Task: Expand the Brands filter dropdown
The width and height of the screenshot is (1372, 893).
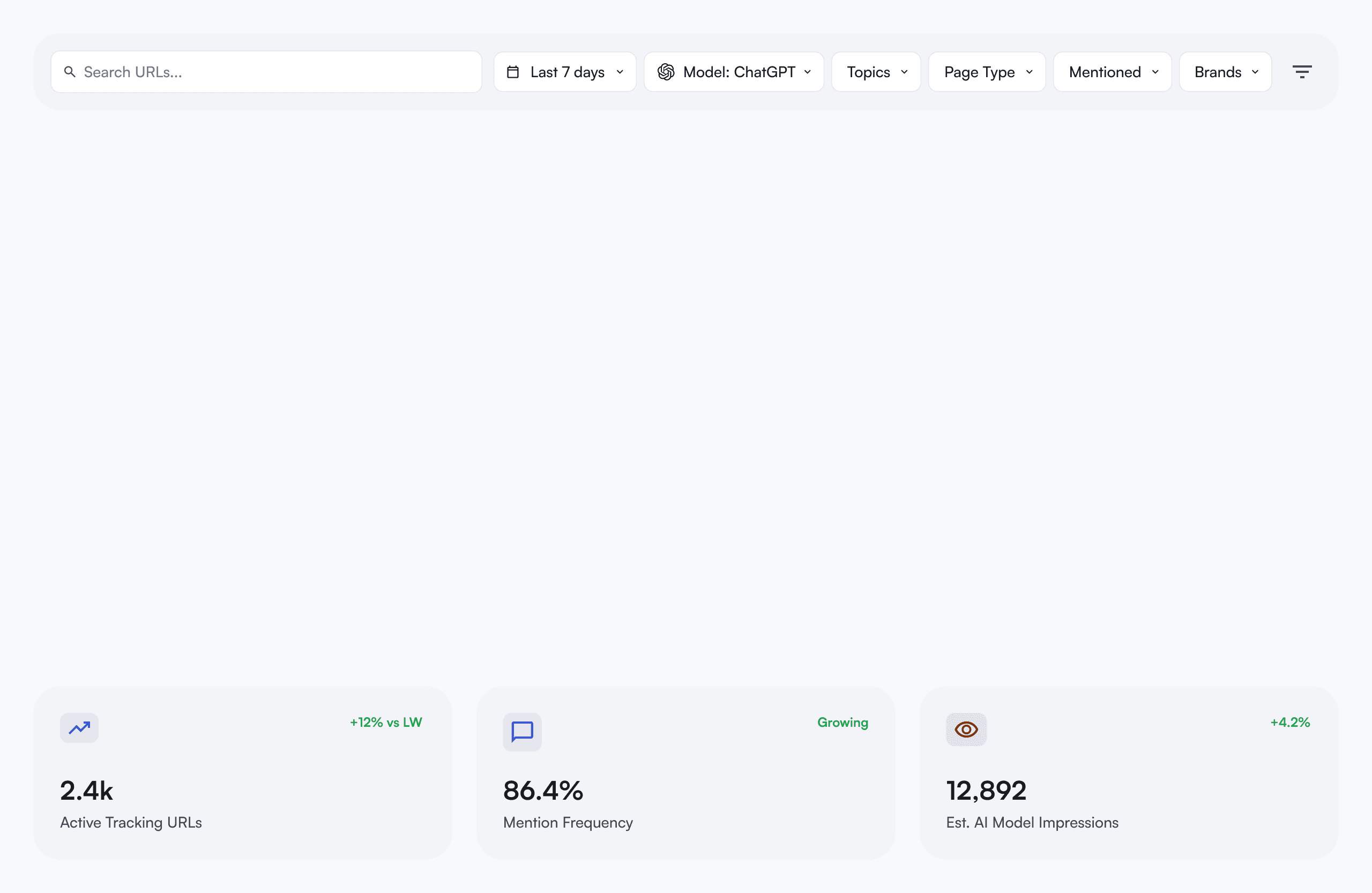Action: coord(1225,72)
